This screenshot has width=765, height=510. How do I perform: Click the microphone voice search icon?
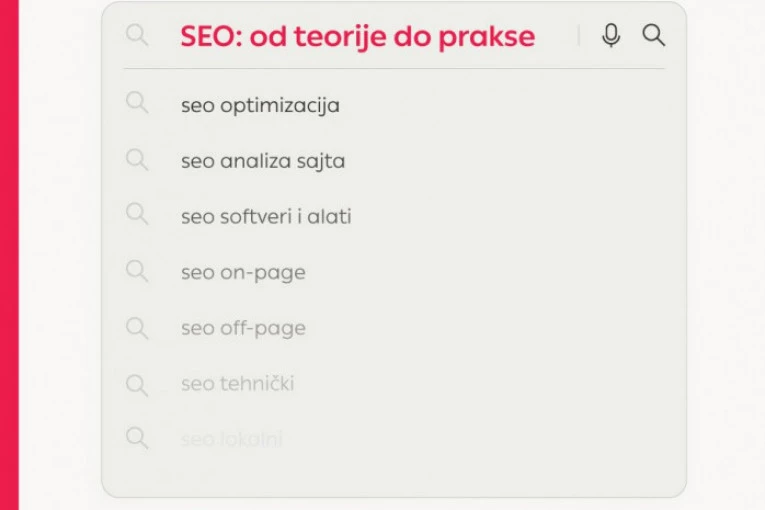tap(611, 36)
